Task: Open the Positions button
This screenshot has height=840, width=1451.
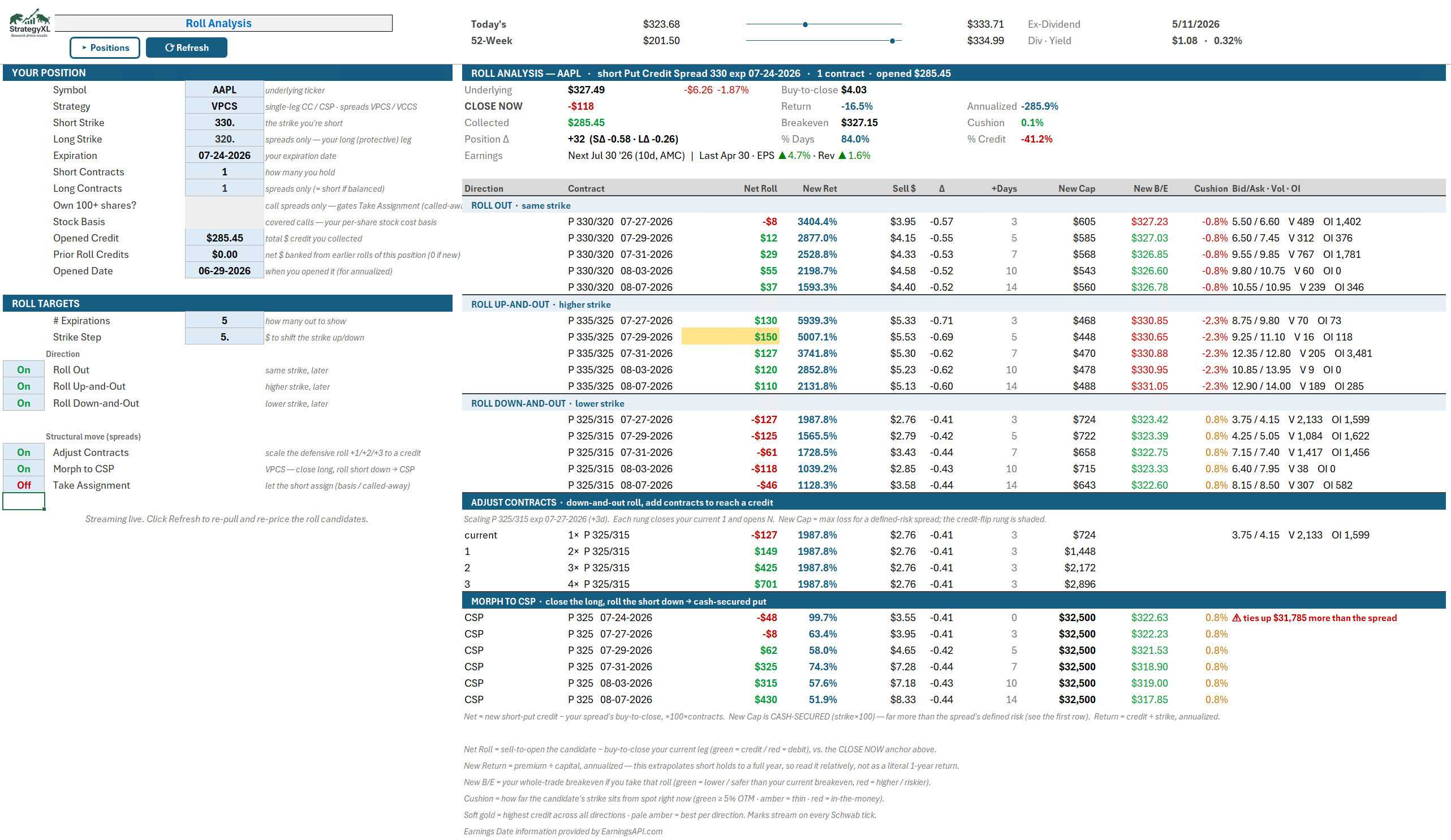Action: tap(105, 48)
